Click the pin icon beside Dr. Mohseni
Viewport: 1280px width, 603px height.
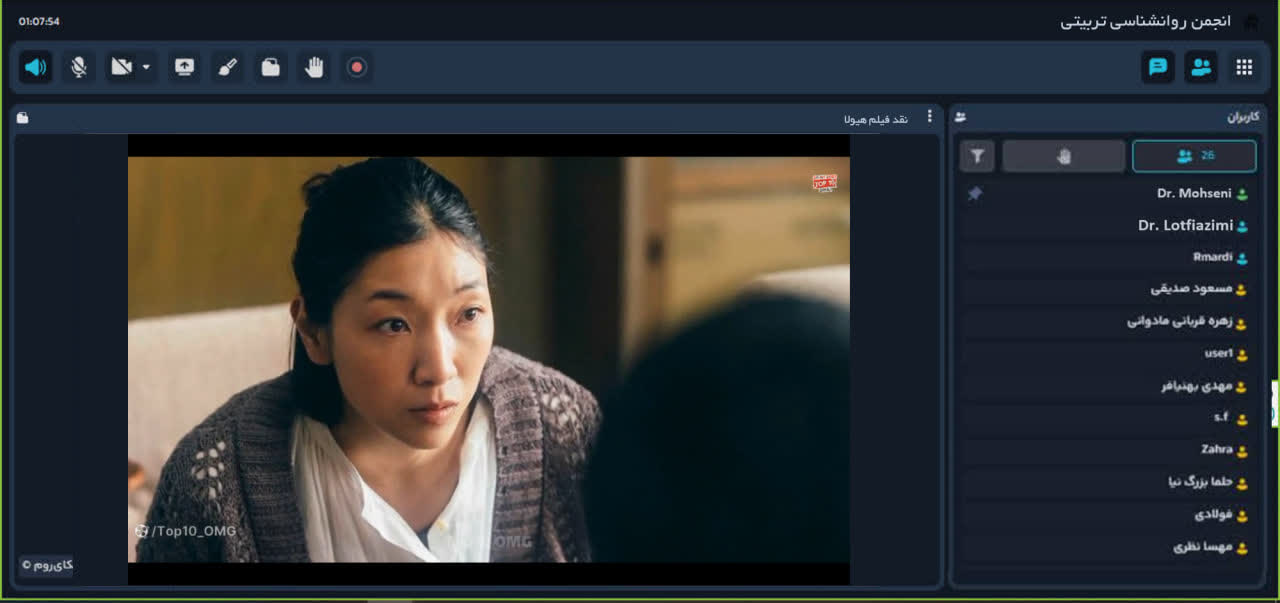click(x=975, y=194)
